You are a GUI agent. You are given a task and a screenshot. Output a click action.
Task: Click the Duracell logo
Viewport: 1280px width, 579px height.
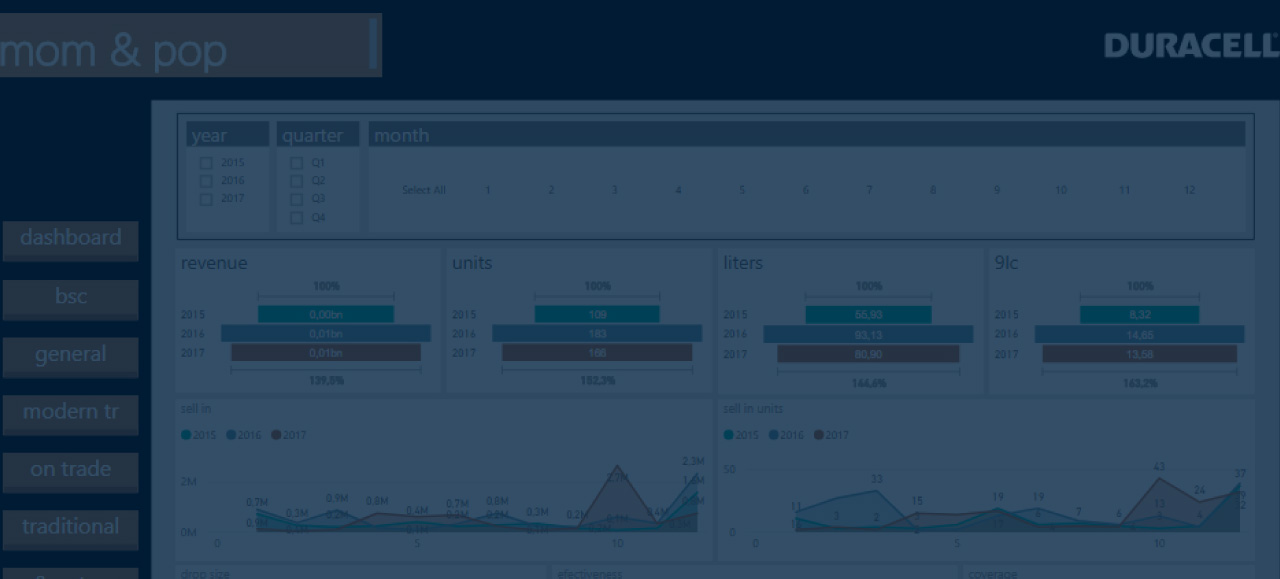tap(1190, 46)
